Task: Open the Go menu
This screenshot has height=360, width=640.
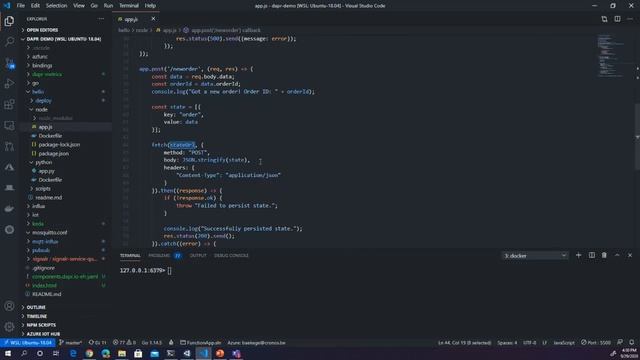Action: (x=94, y=6)
